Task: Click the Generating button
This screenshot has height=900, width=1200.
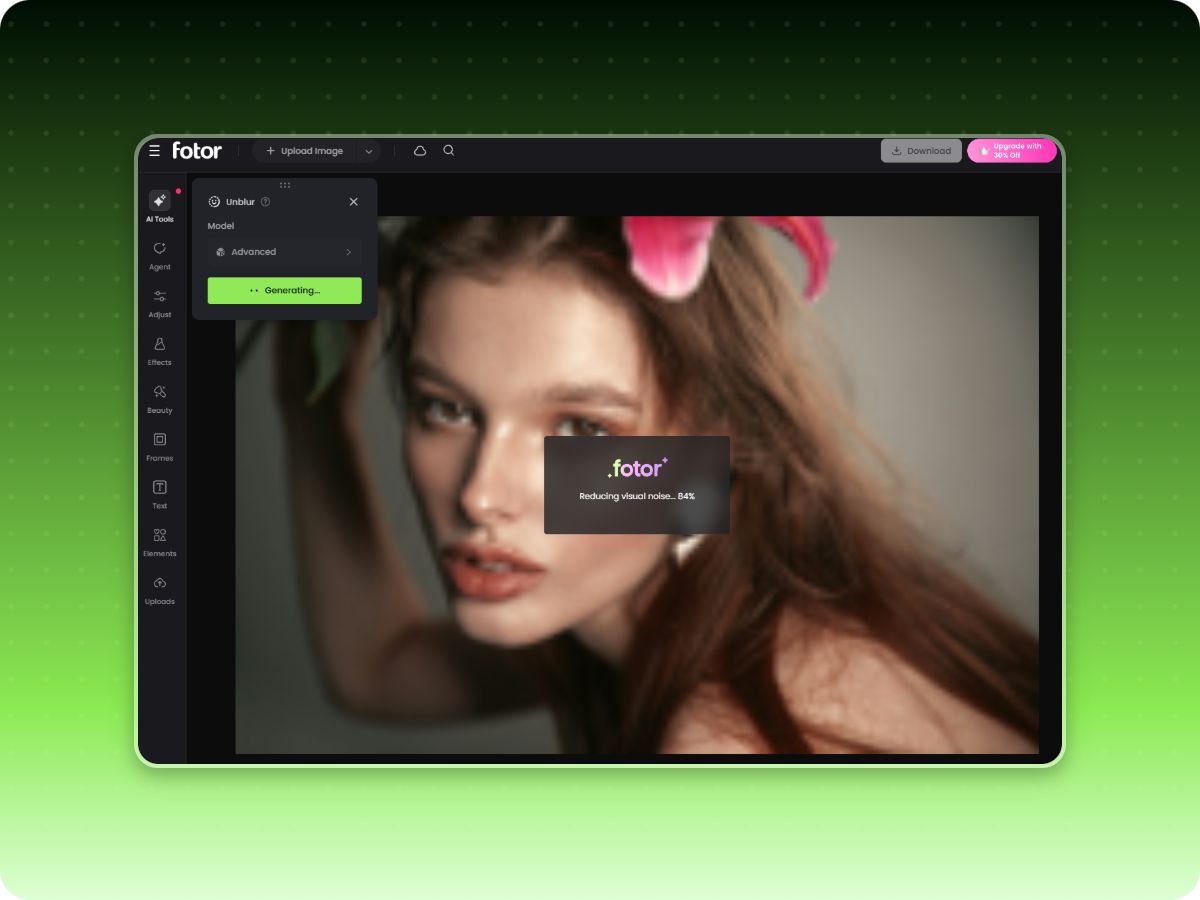Action: click(285, 290)
